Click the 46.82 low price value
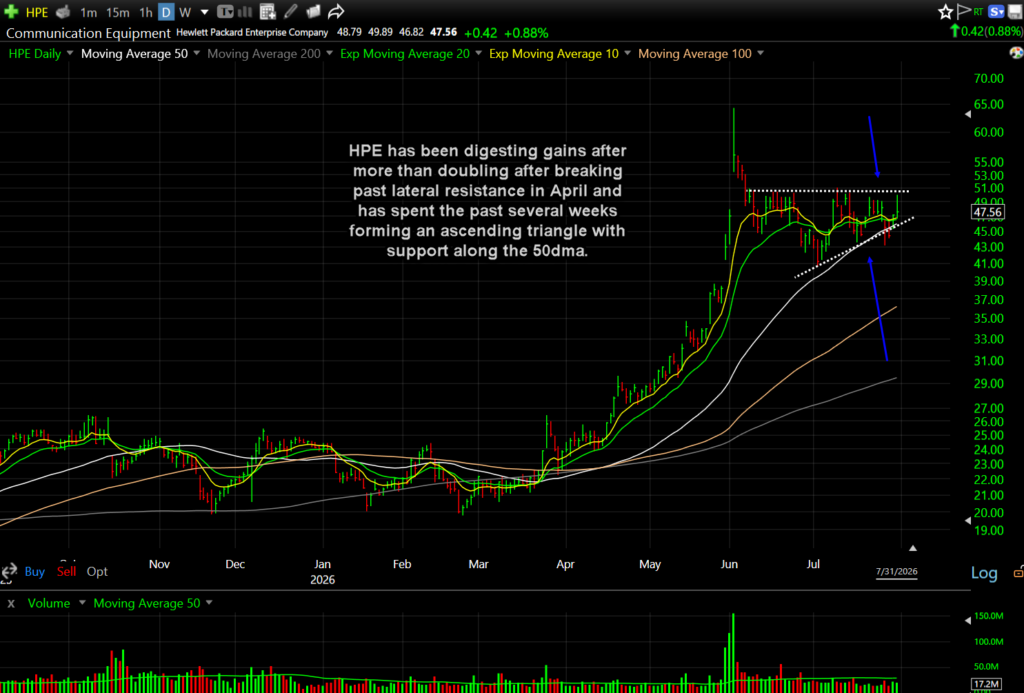This screenshot has height=693, width=1024. point(411,33)
